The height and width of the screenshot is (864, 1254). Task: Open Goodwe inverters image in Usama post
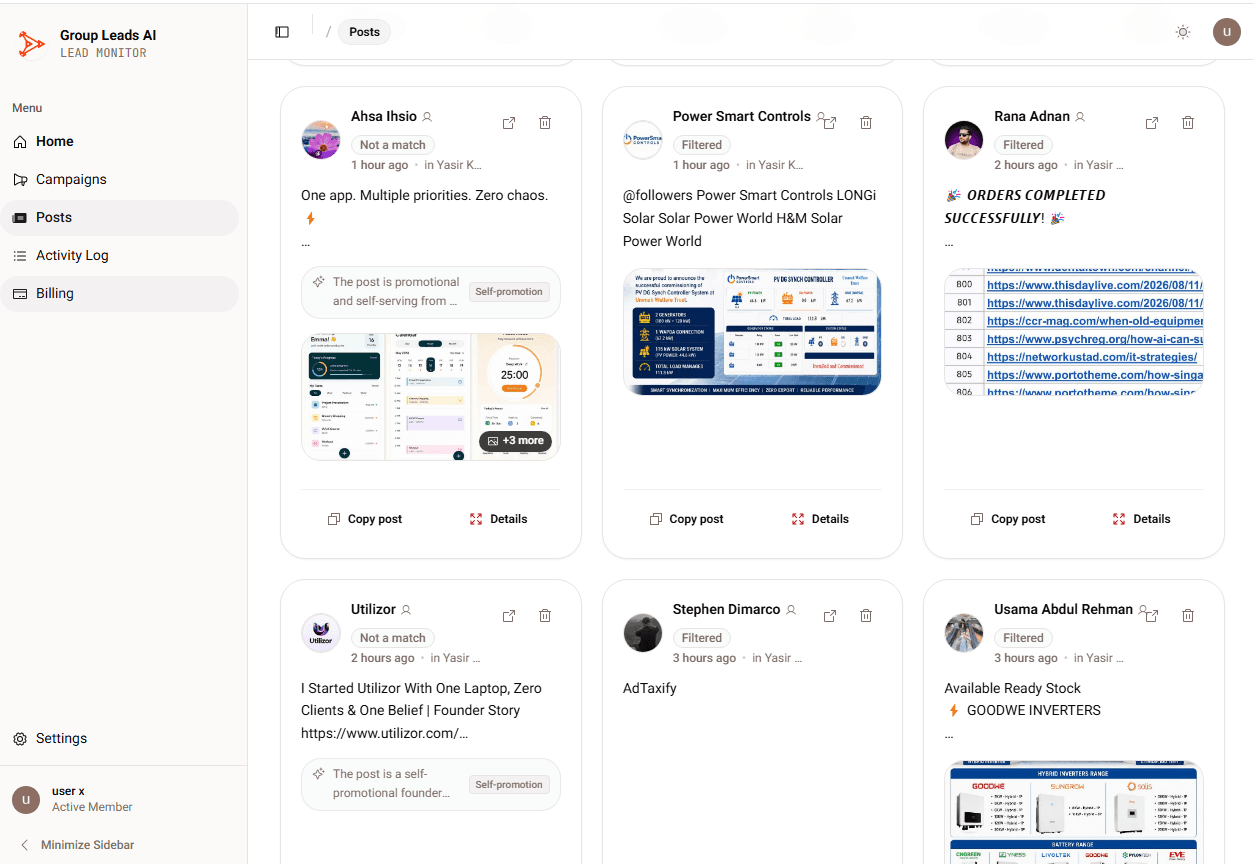(1073, 812)
